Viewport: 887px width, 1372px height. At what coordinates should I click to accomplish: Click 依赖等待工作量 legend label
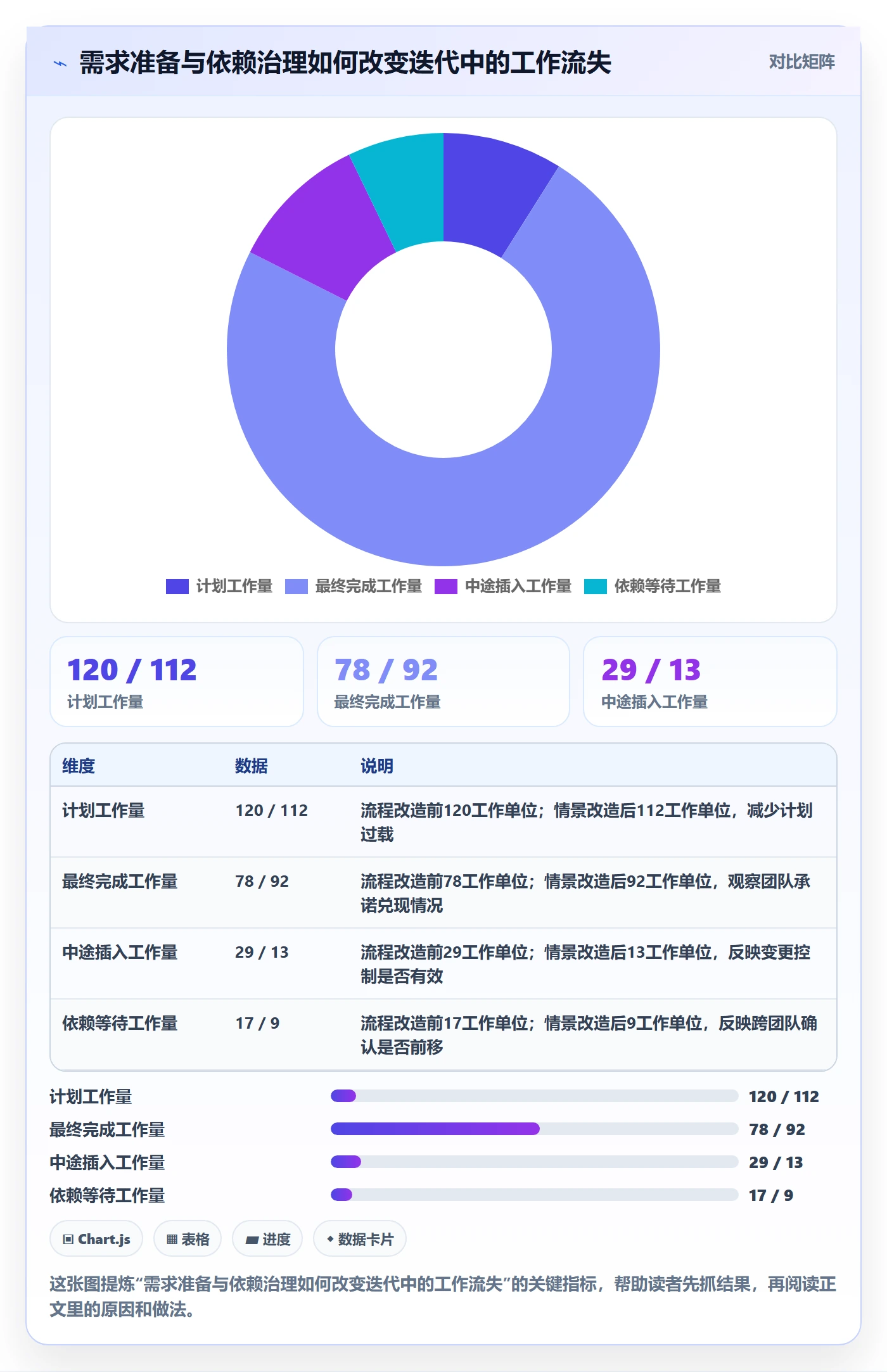pyautogui.click(x=668, y=587)
